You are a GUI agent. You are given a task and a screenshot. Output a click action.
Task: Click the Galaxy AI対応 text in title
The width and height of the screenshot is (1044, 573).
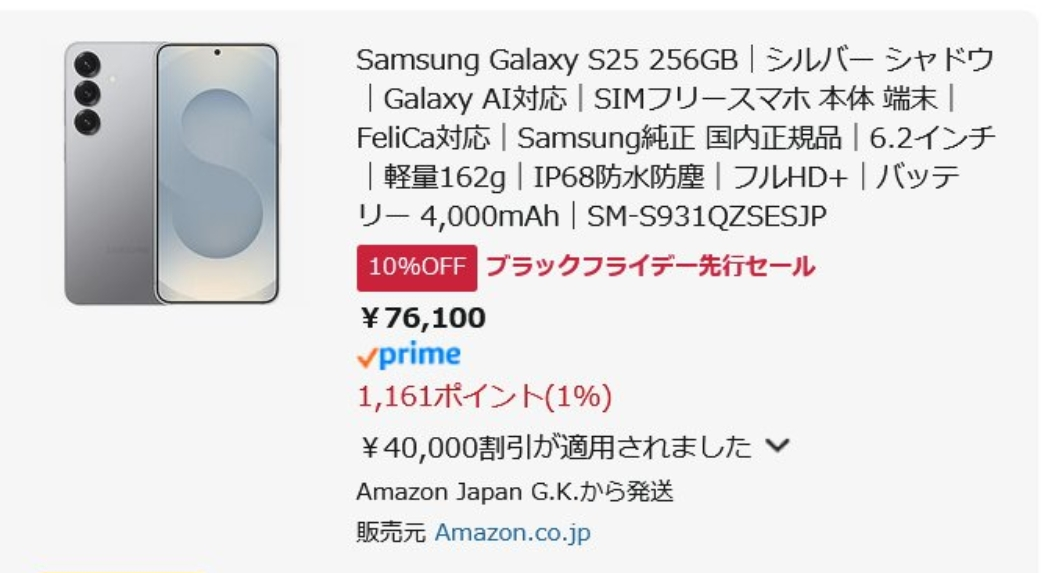475,99
